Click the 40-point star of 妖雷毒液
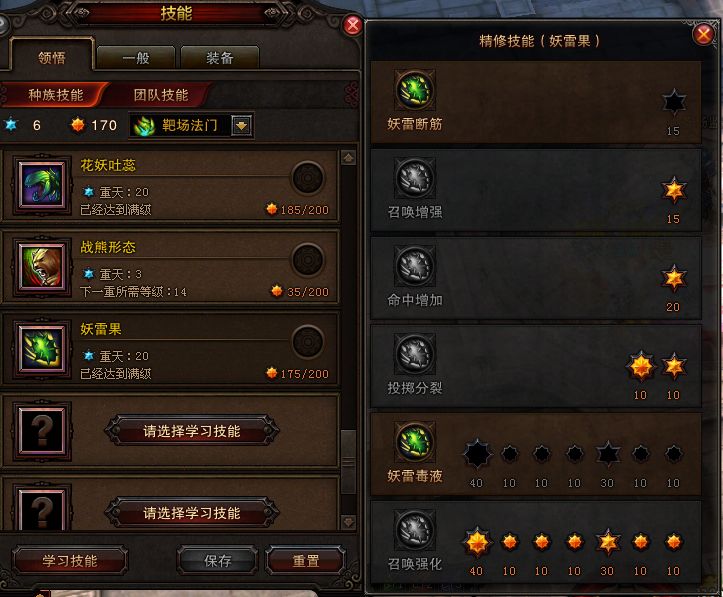This screenshot has width=723, height=597. [x=477, y=454]
